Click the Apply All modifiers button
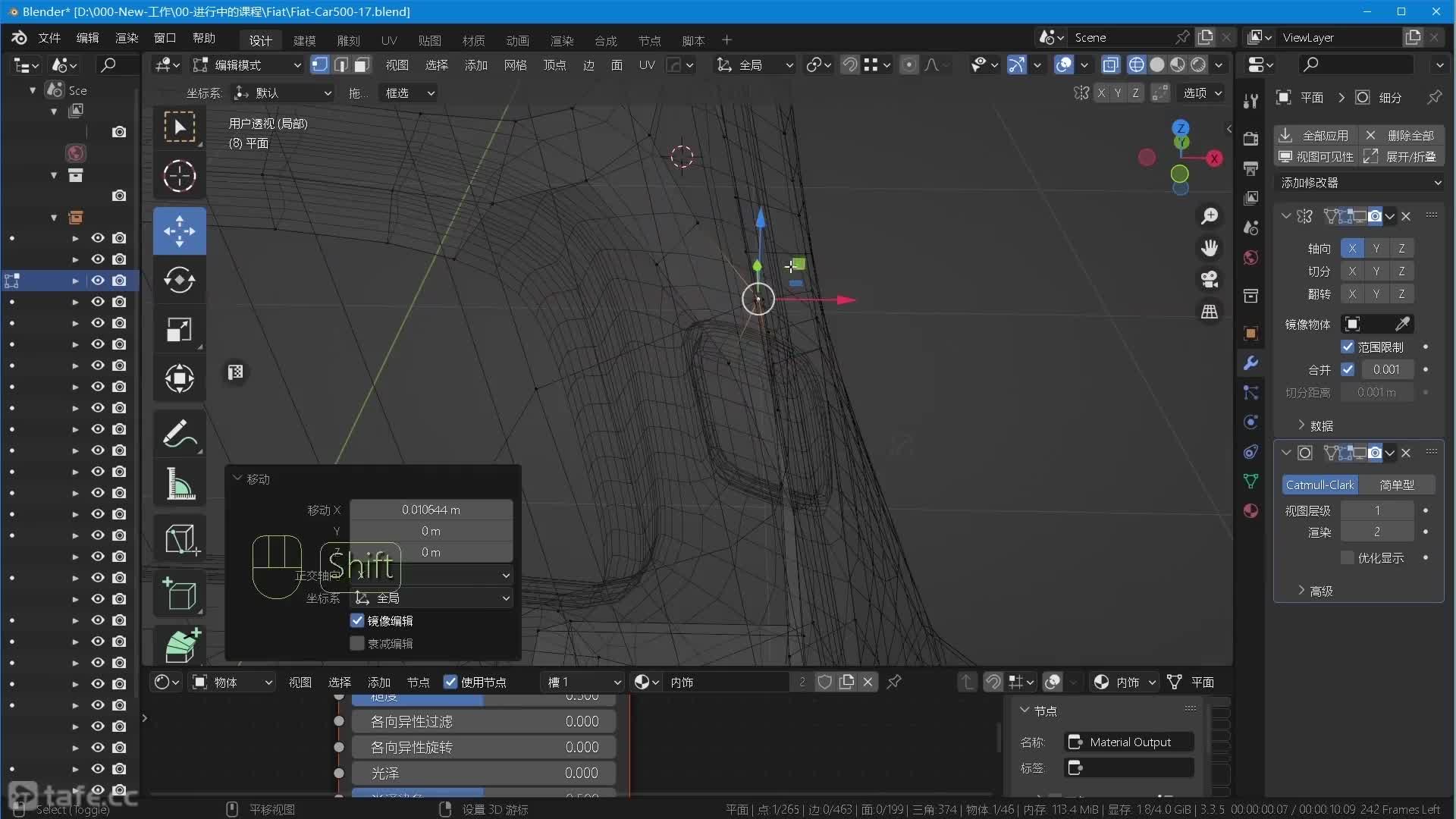Viewport: 1456px width, 819px height. [x=1316, y=135]
